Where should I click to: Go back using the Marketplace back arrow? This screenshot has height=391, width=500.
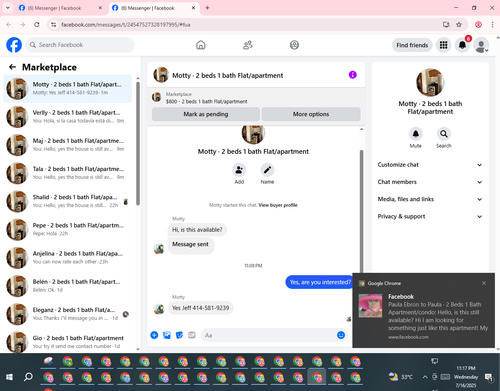12,67
